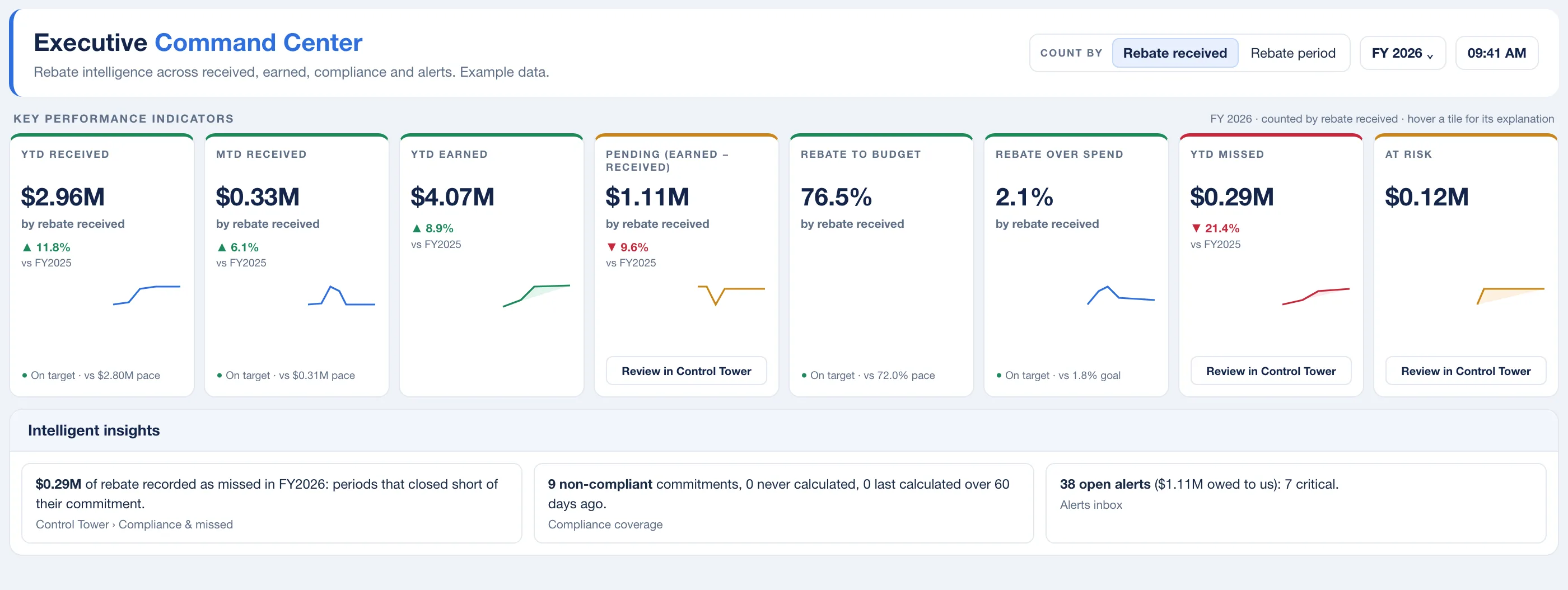Click the Executive Command Center title
The height and width of the screenshot is (590, 1568).
pos(198,43)
